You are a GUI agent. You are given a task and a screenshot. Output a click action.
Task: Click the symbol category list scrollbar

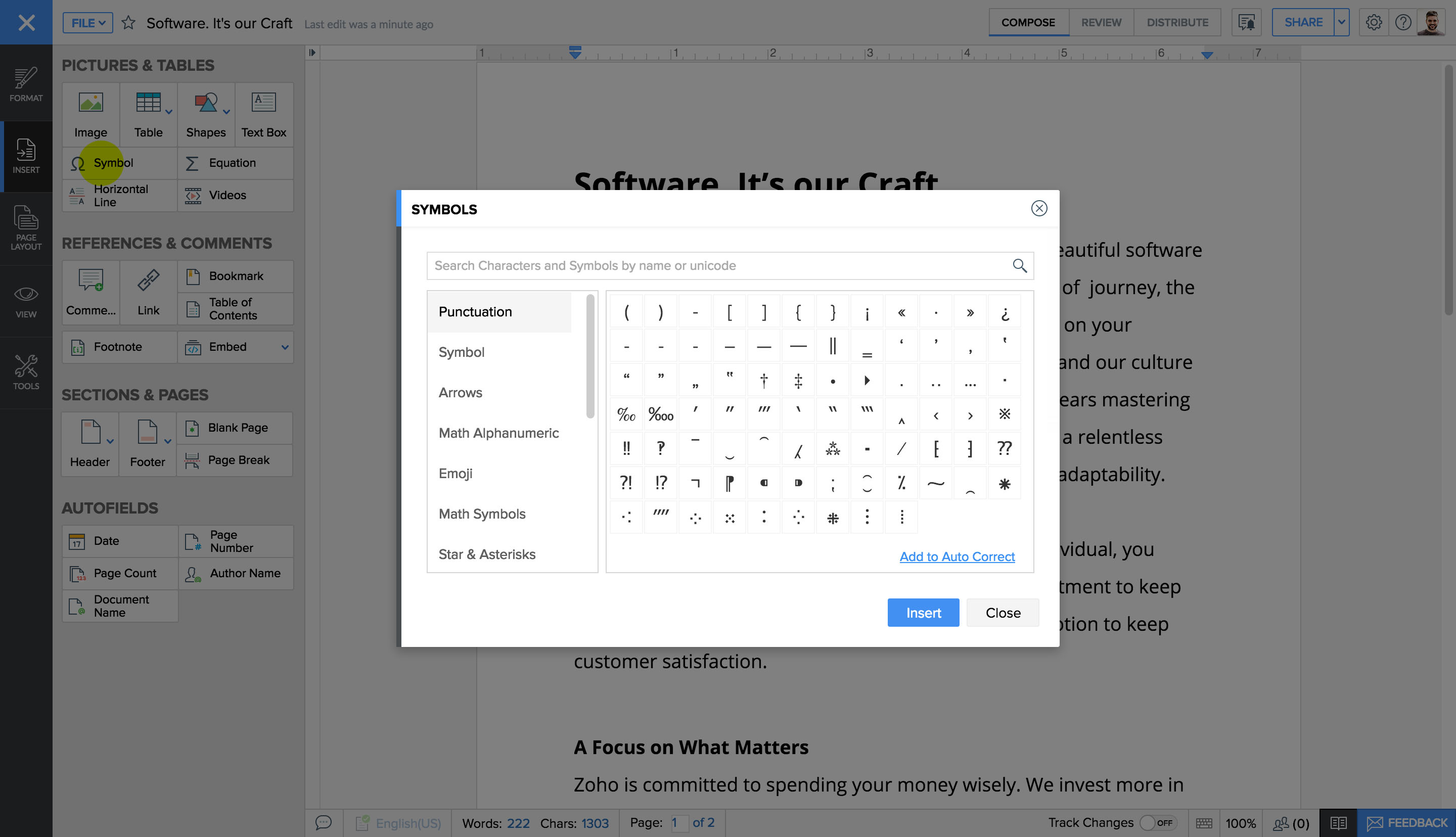click(590, 356)
